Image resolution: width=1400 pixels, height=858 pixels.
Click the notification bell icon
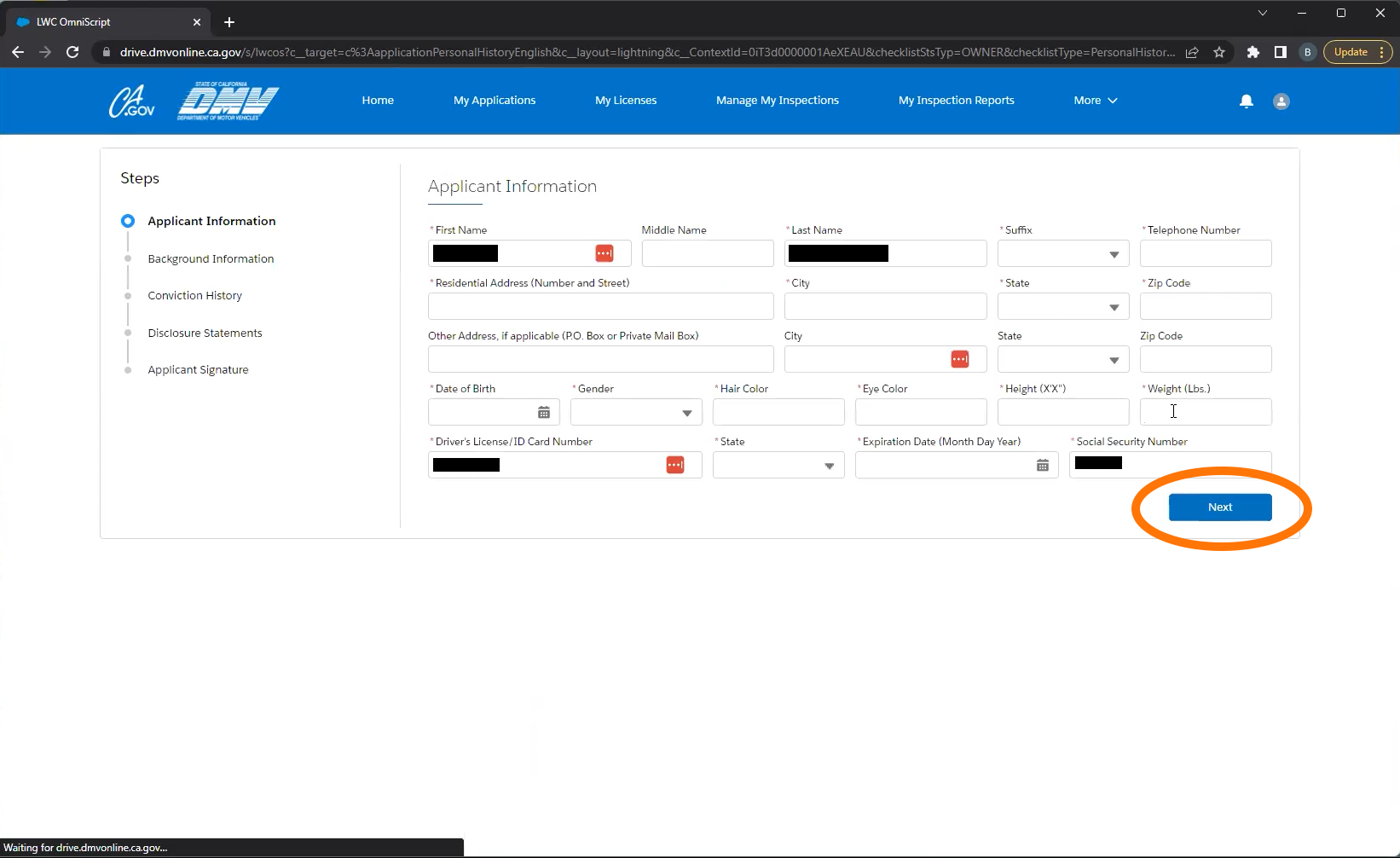(1246, 101)
